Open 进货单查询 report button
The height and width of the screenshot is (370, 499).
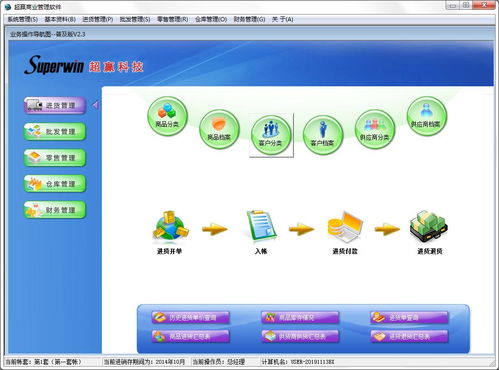click(409, 317)
